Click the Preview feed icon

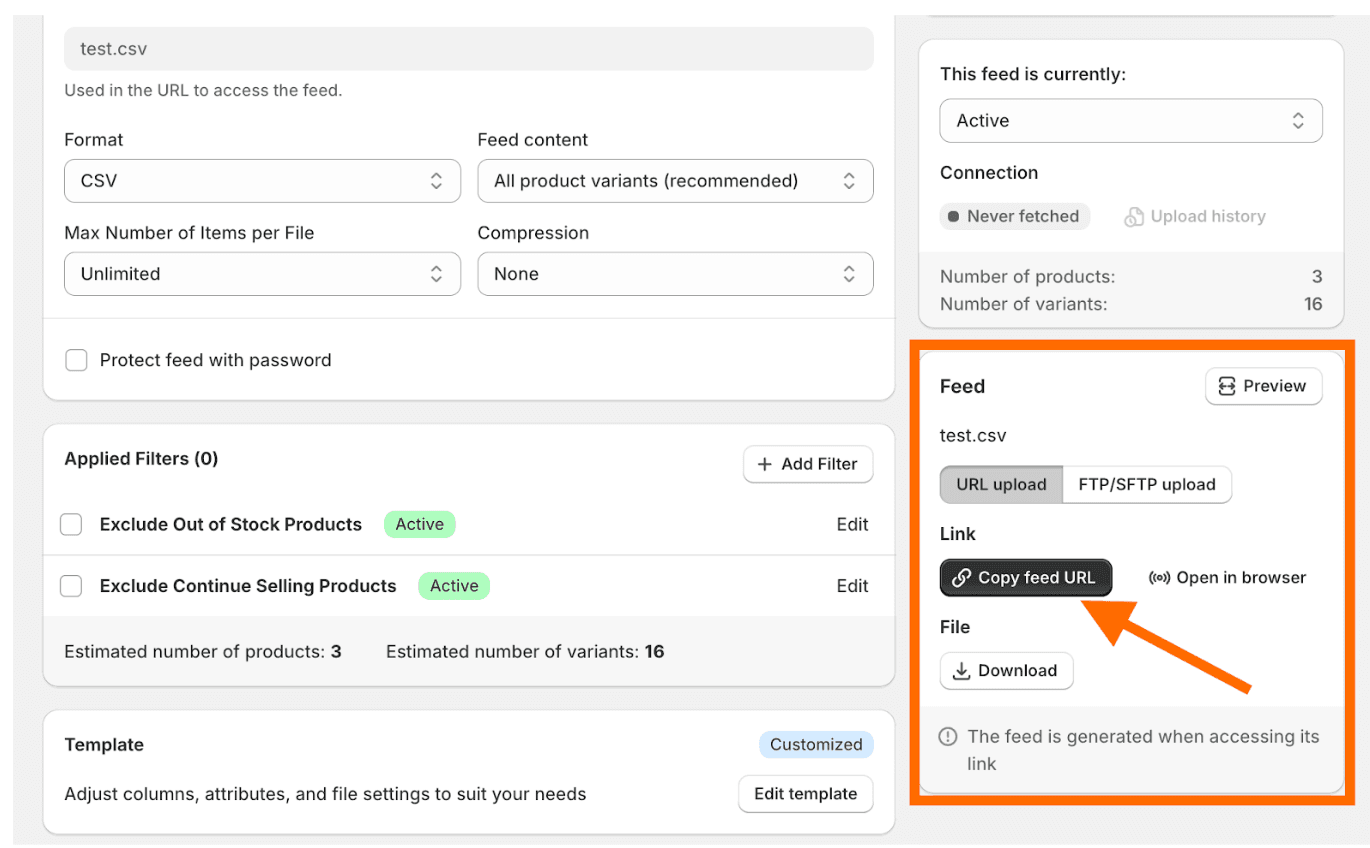(x=1225, y=386)
